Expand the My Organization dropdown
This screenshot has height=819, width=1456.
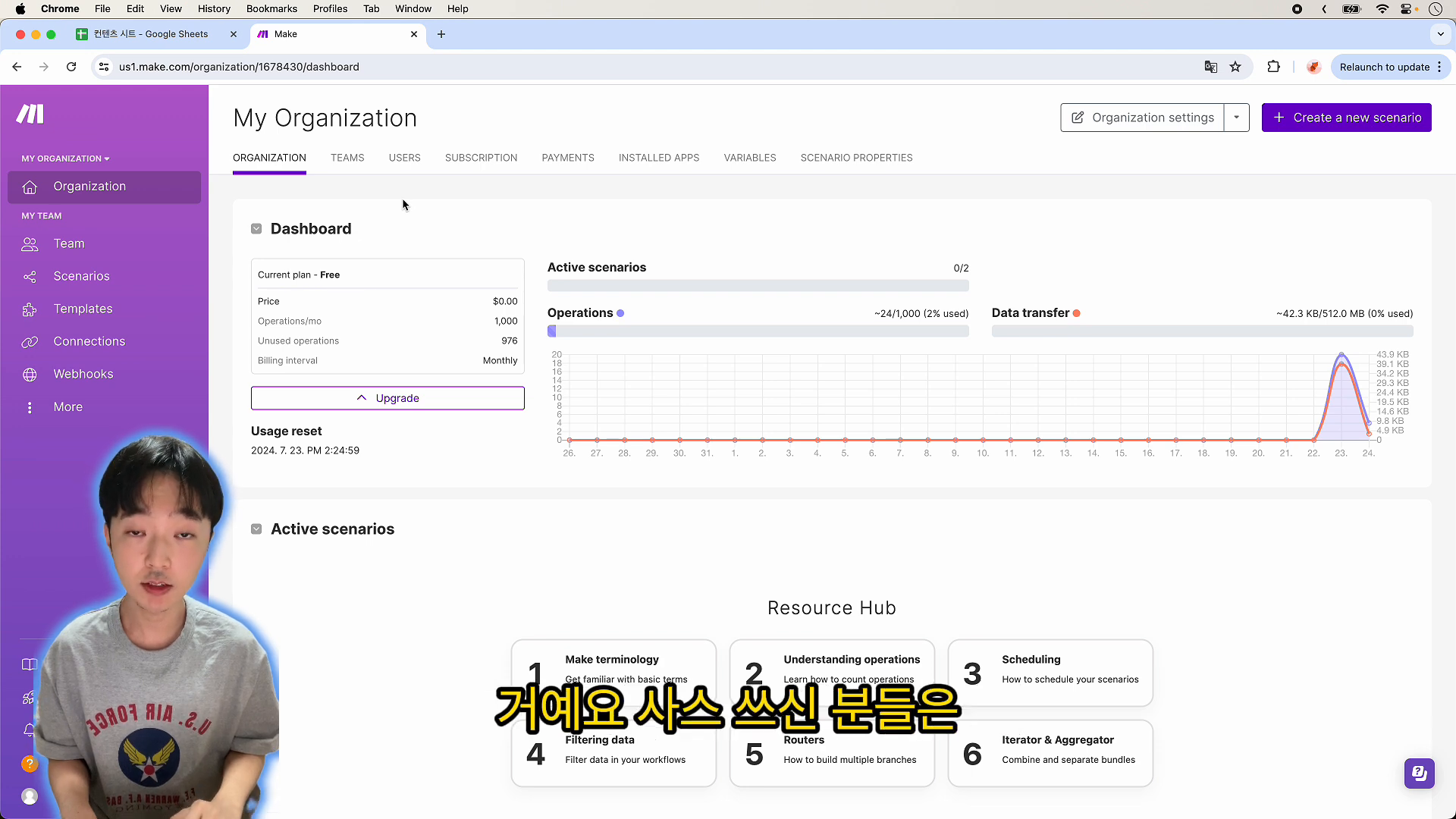65,158
